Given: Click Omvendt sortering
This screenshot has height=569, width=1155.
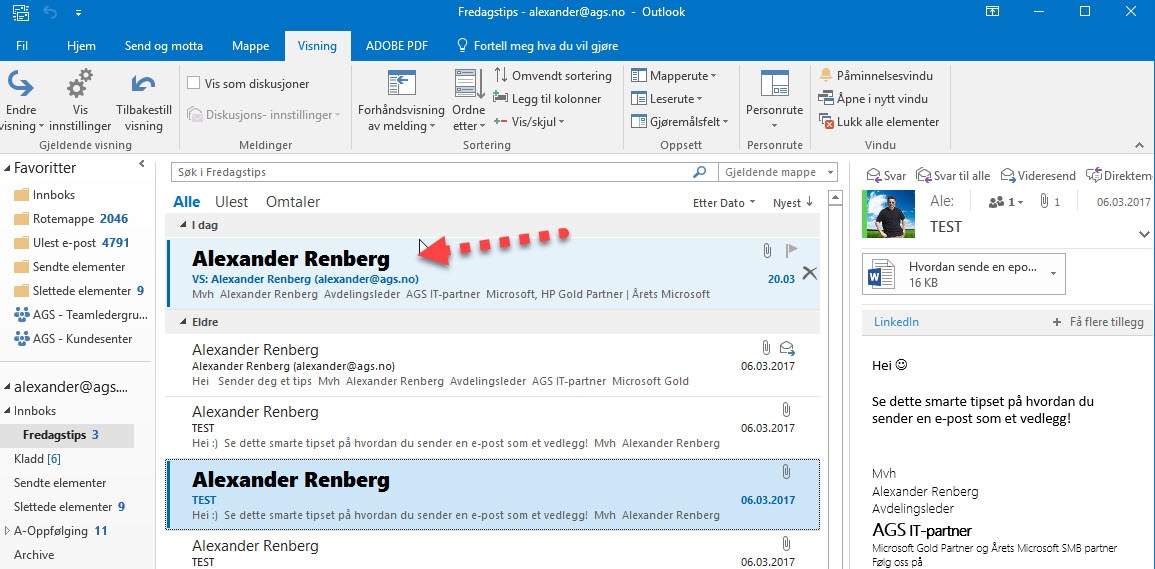Looking at the screenshot, I should point(552,76).
